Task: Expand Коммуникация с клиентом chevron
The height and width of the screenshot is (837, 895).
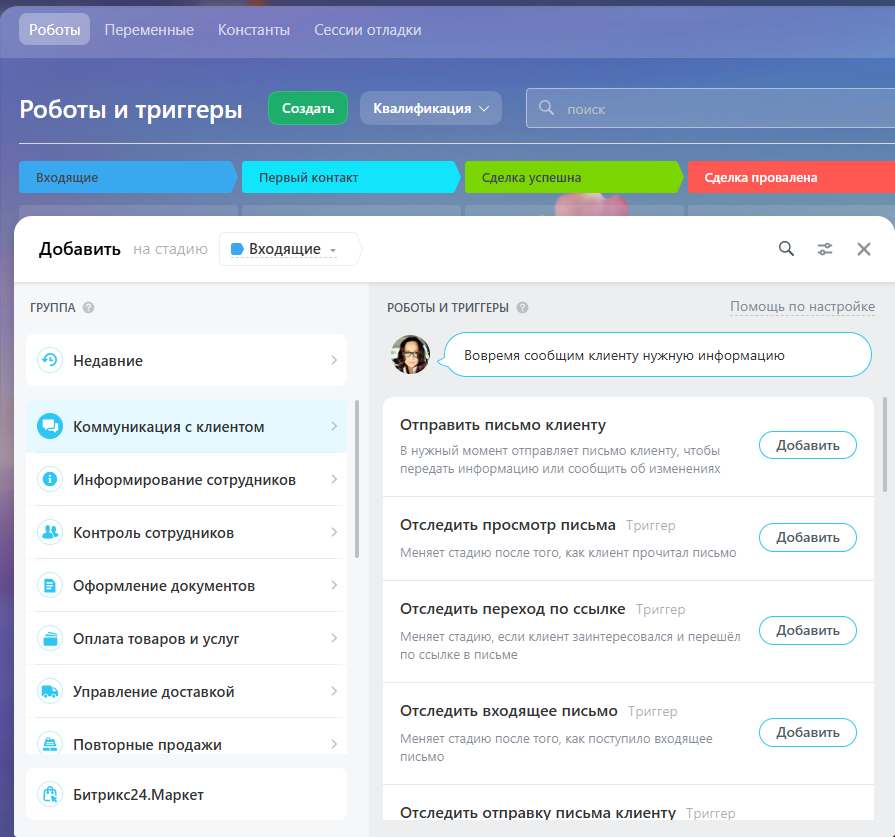Action: point(334,426)
